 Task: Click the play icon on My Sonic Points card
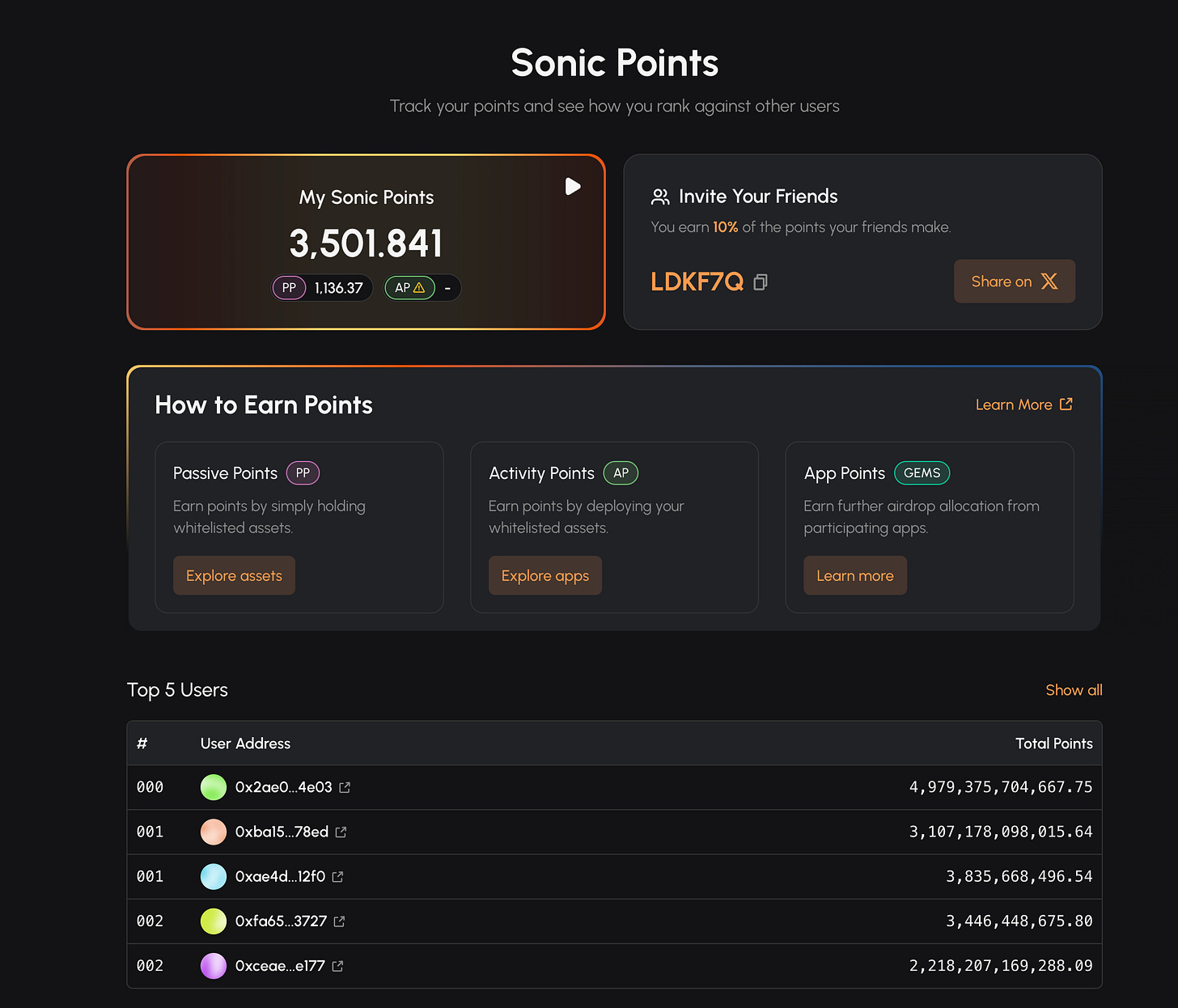tap(573, 187)
